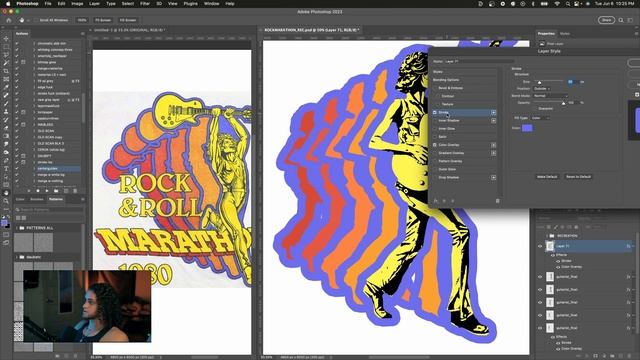Select Blending Options in Layer Style

click(446, 80)
